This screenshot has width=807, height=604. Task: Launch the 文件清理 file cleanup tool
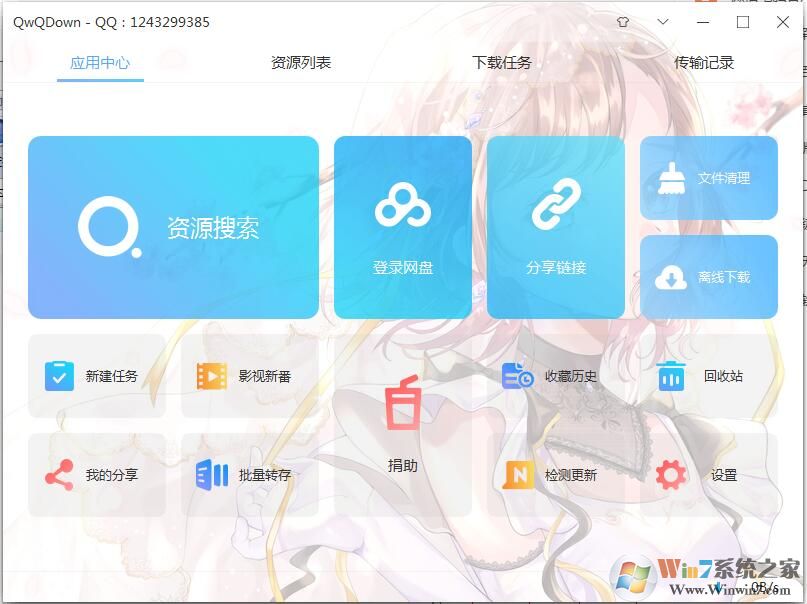tap(708, 177)
